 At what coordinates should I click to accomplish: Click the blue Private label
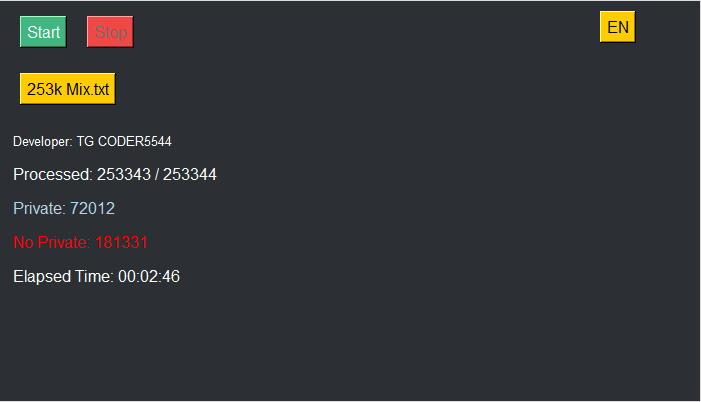tap(38, 209)
